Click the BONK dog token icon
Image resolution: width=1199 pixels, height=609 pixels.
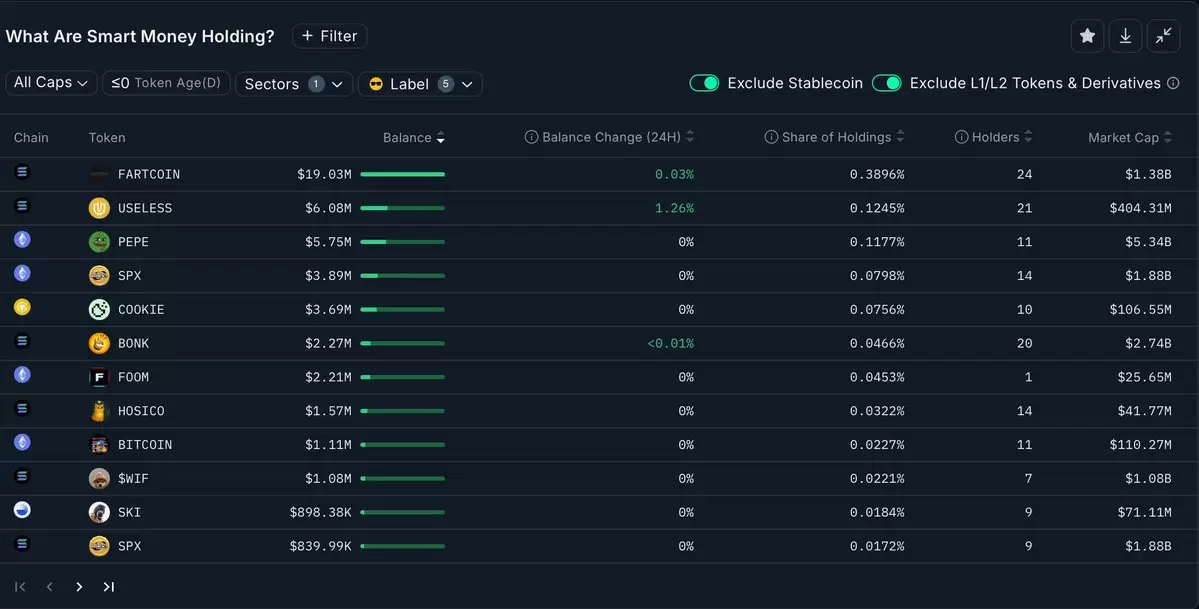pos(99,344)
